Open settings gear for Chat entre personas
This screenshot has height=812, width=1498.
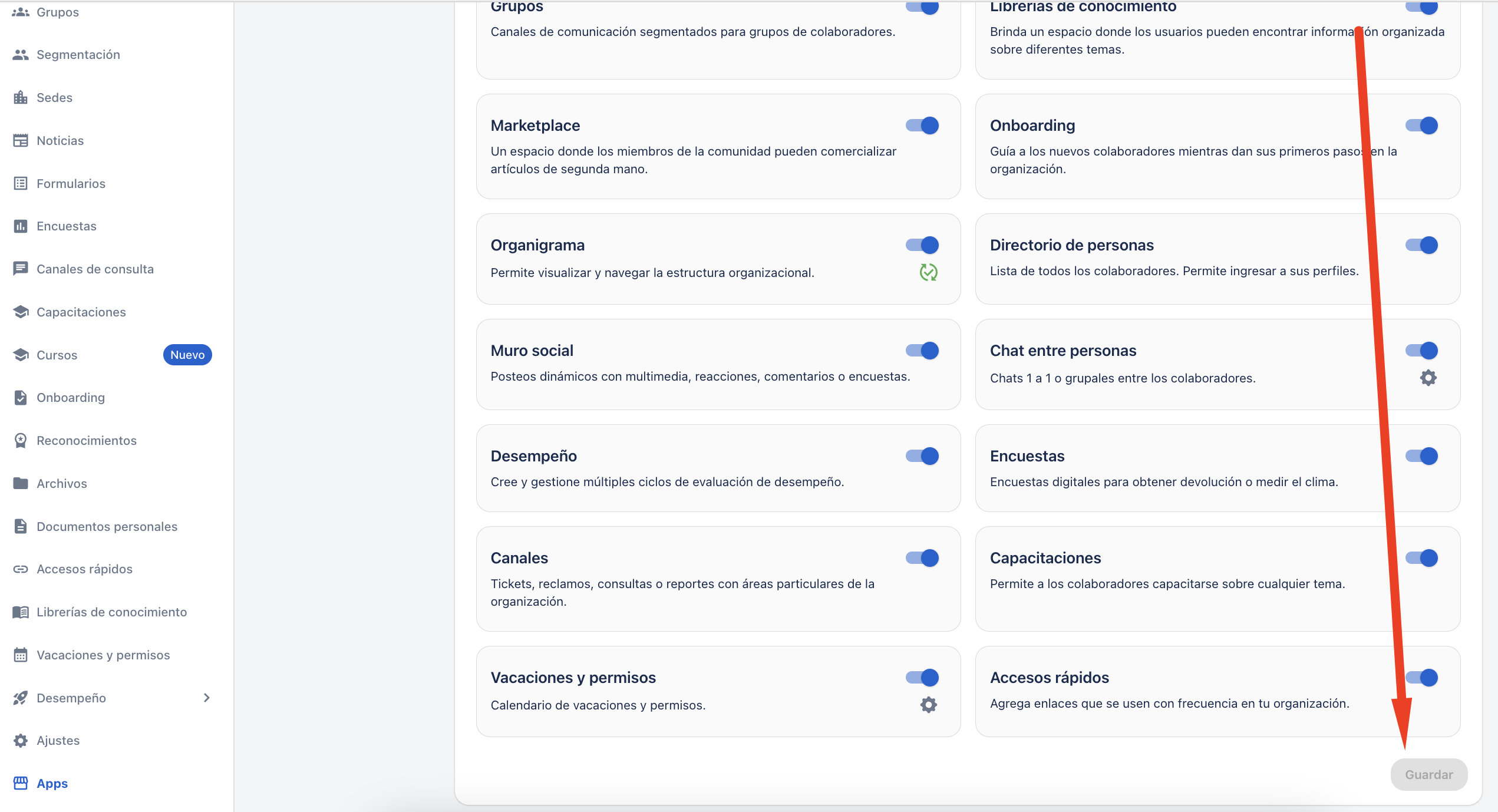1428,378
